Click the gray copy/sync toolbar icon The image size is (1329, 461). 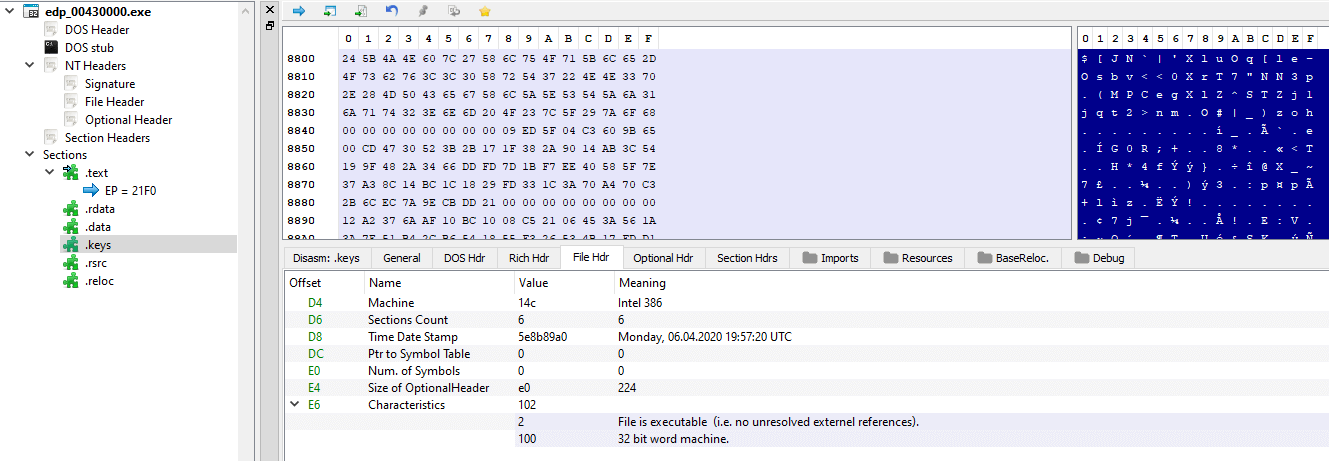point(454,11)
